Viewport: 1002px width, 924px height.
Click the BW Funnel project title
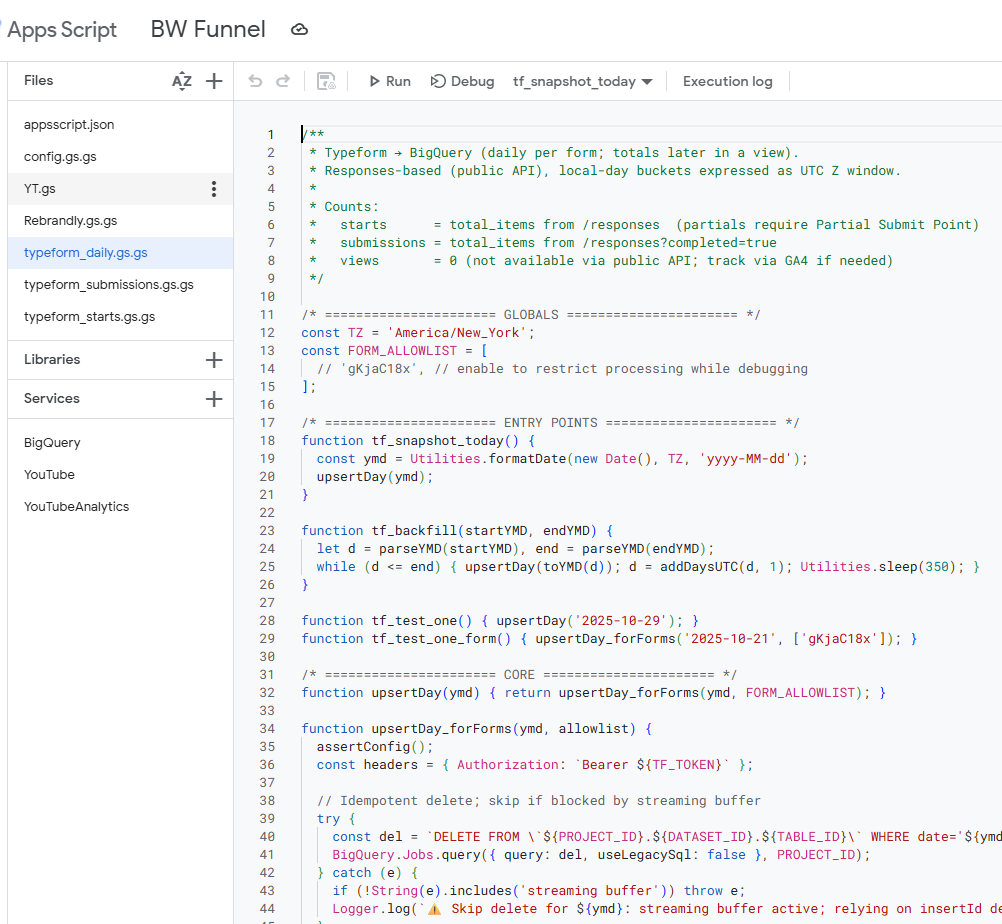pos(208,29)
